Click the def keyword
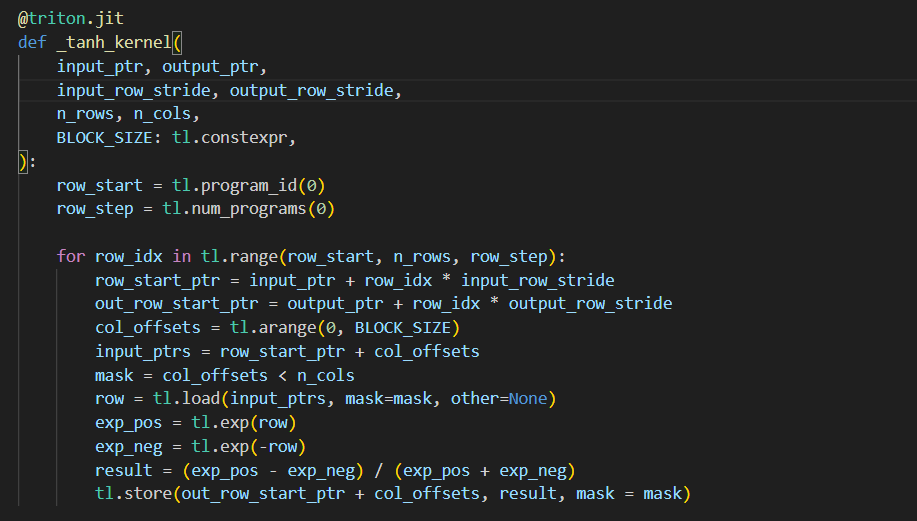The width and height of the screenshot is (917, 521). click(x=32, y=42)
